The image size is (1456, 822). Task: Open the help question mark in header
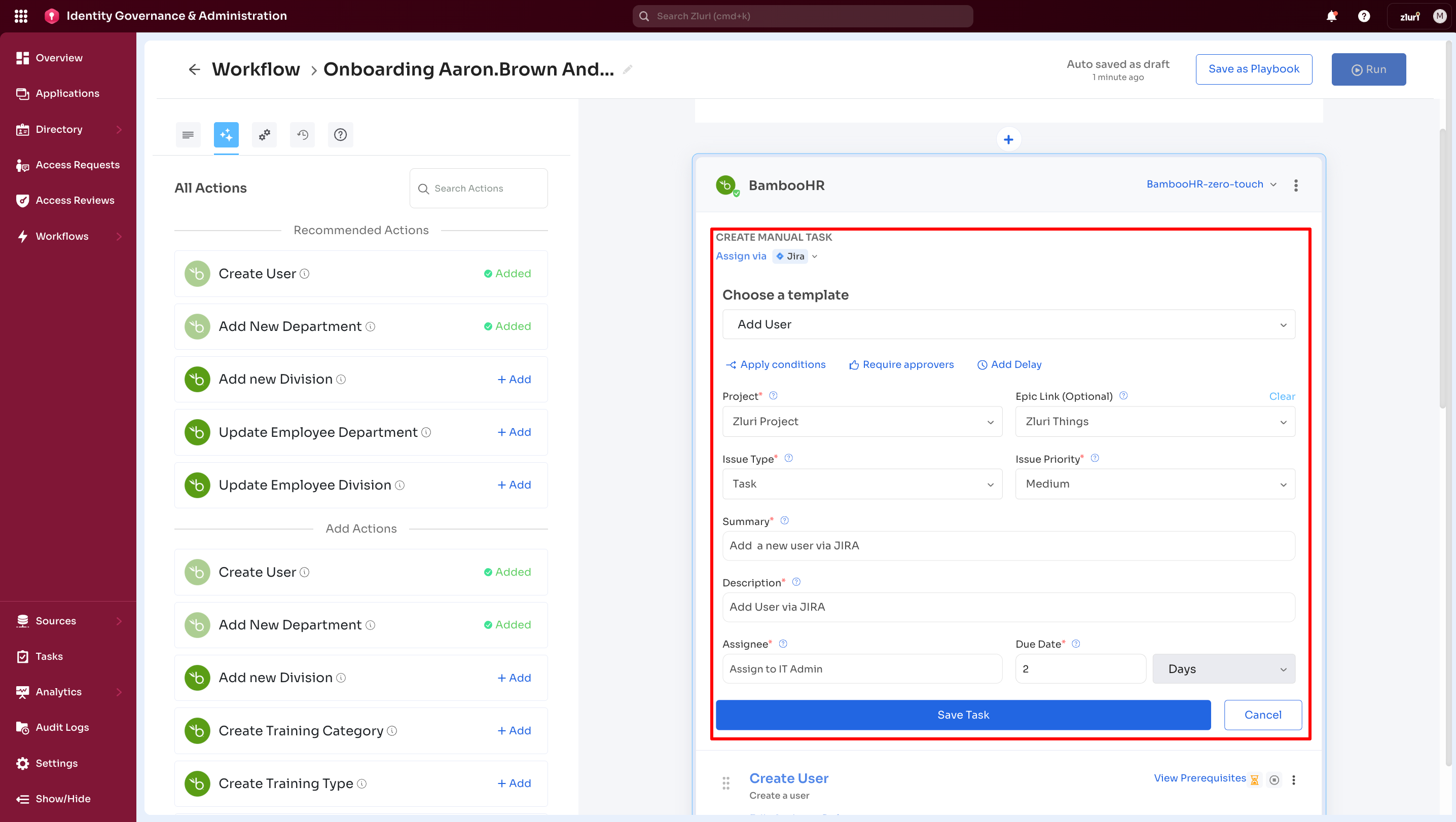[x=1363, y=16]
